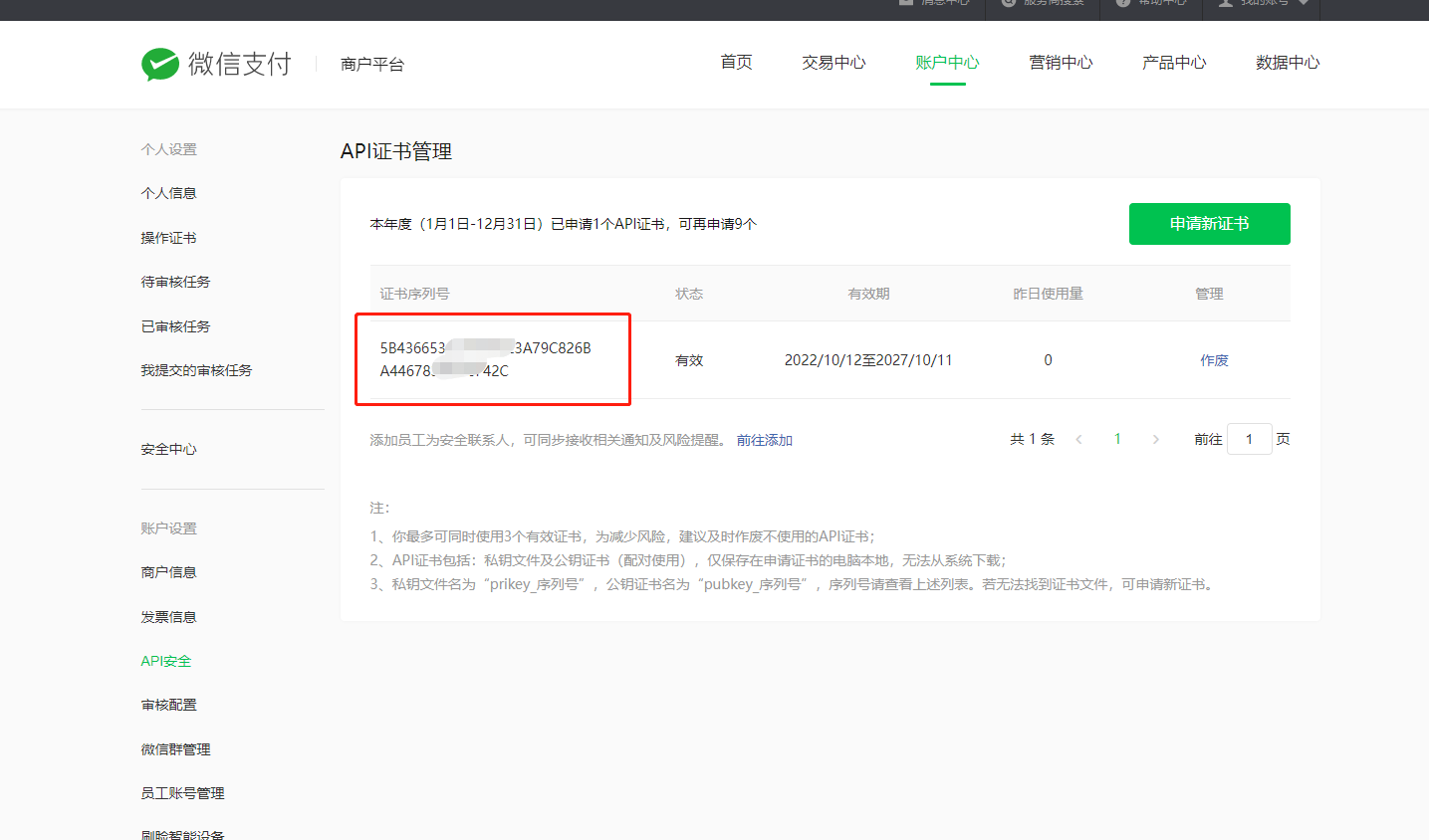Click the 管理 column header

(1209, 294)
